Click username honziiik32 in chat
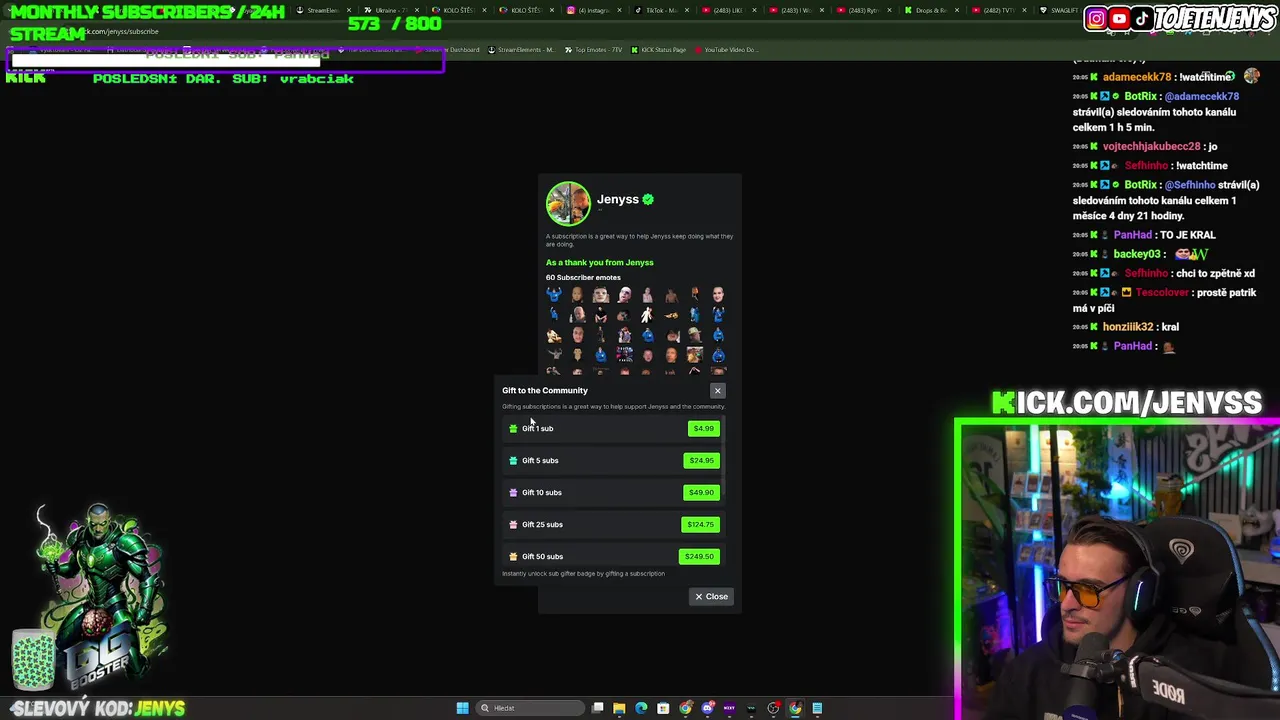 [x=1128, y=327]
